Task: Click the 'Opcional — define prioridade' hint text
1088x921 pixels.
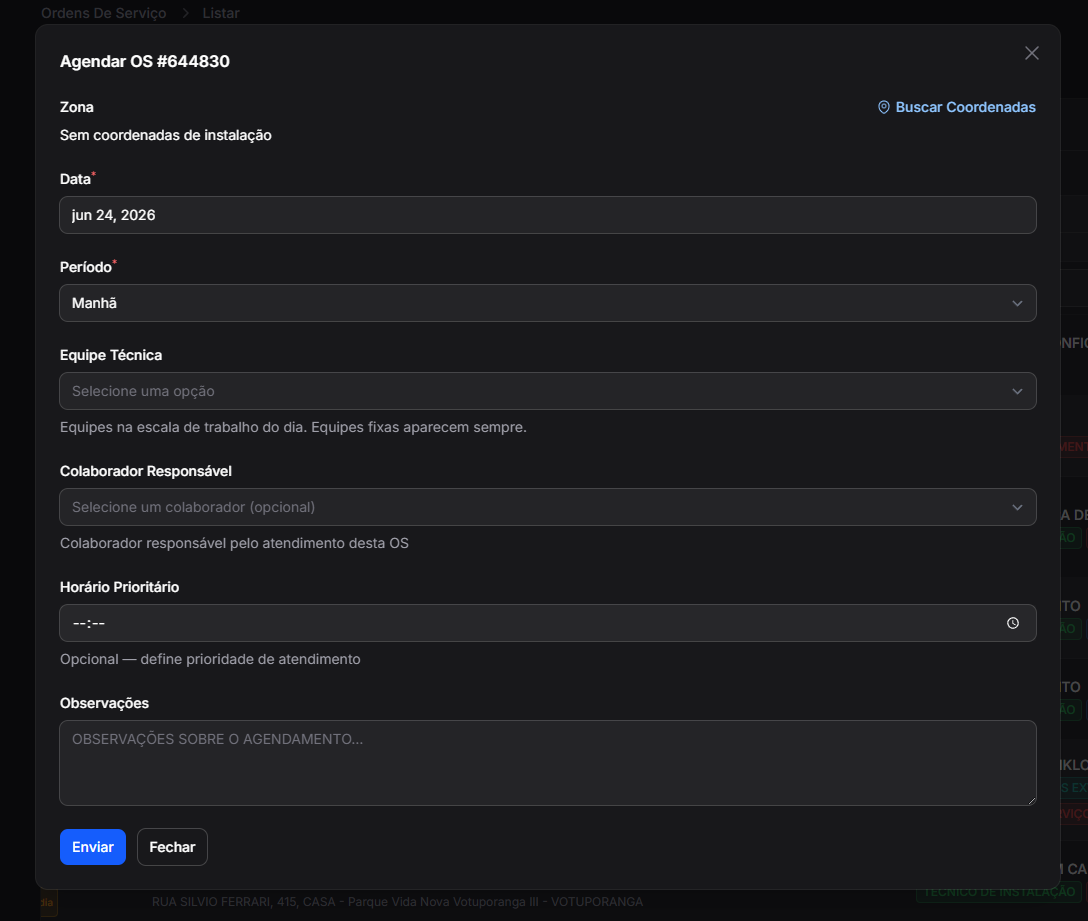Action: (x=210, y=659)
